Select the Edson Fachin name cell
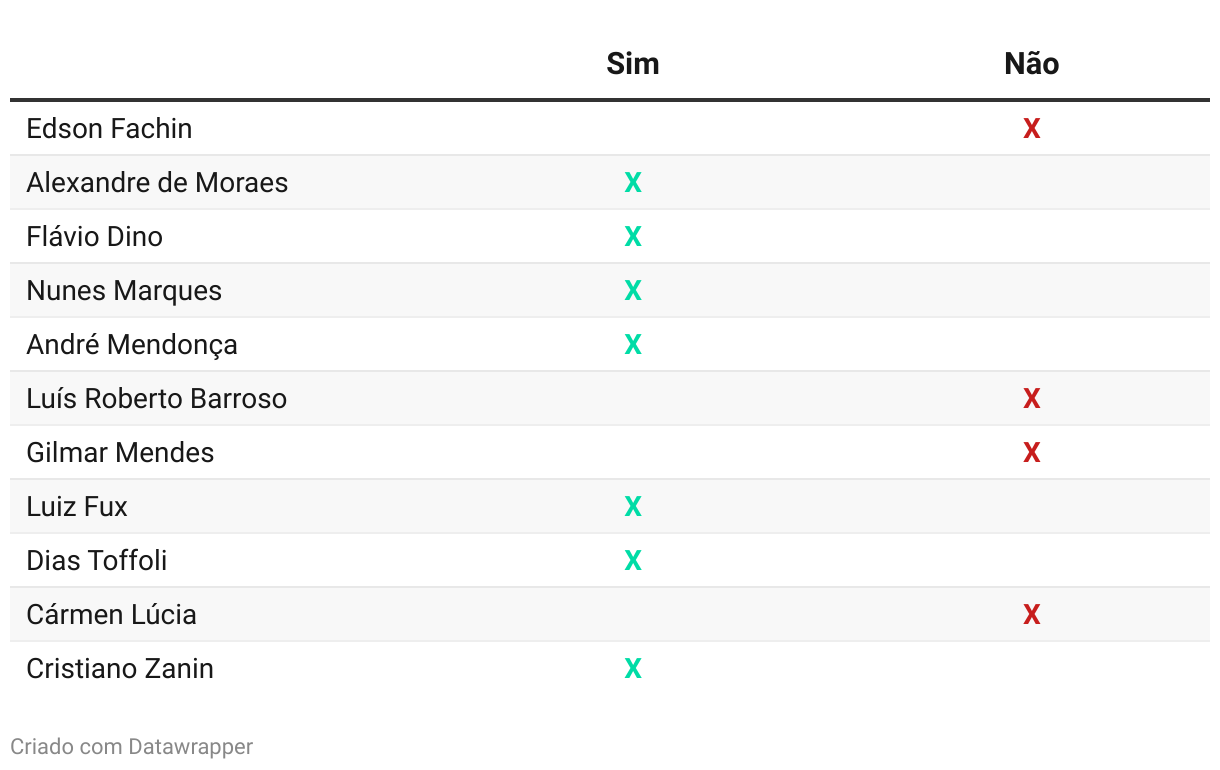Screen dimensions: 1220x770 109,128
